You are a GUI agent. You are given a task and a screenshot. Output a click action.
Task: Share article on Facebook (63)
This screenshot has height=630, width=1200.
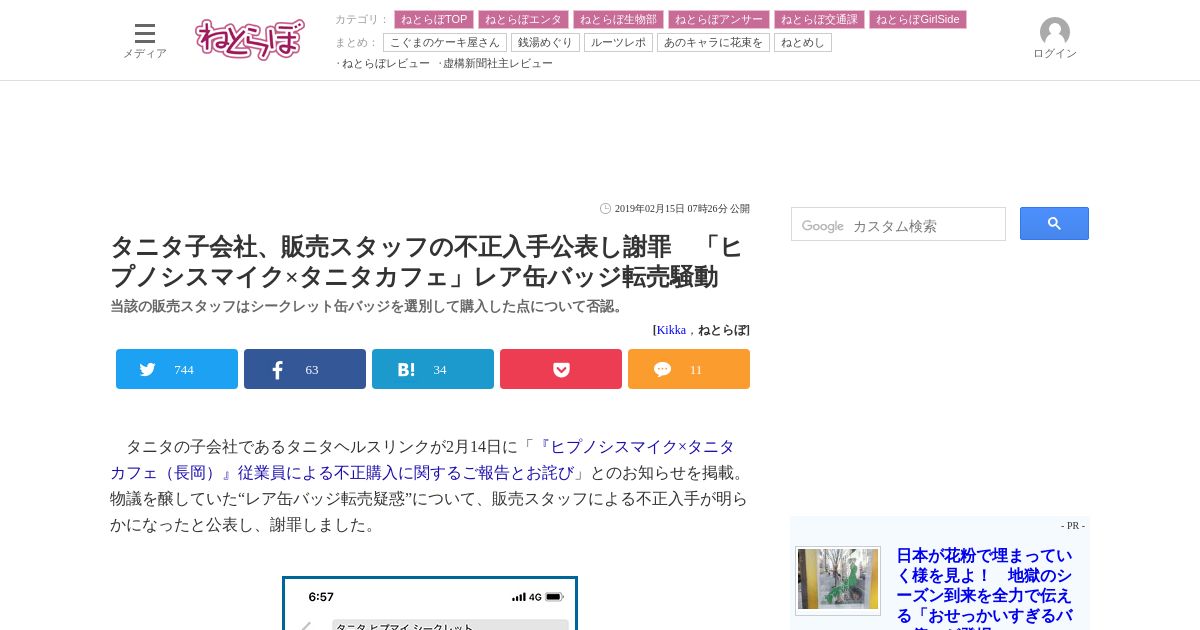point(305,369)
